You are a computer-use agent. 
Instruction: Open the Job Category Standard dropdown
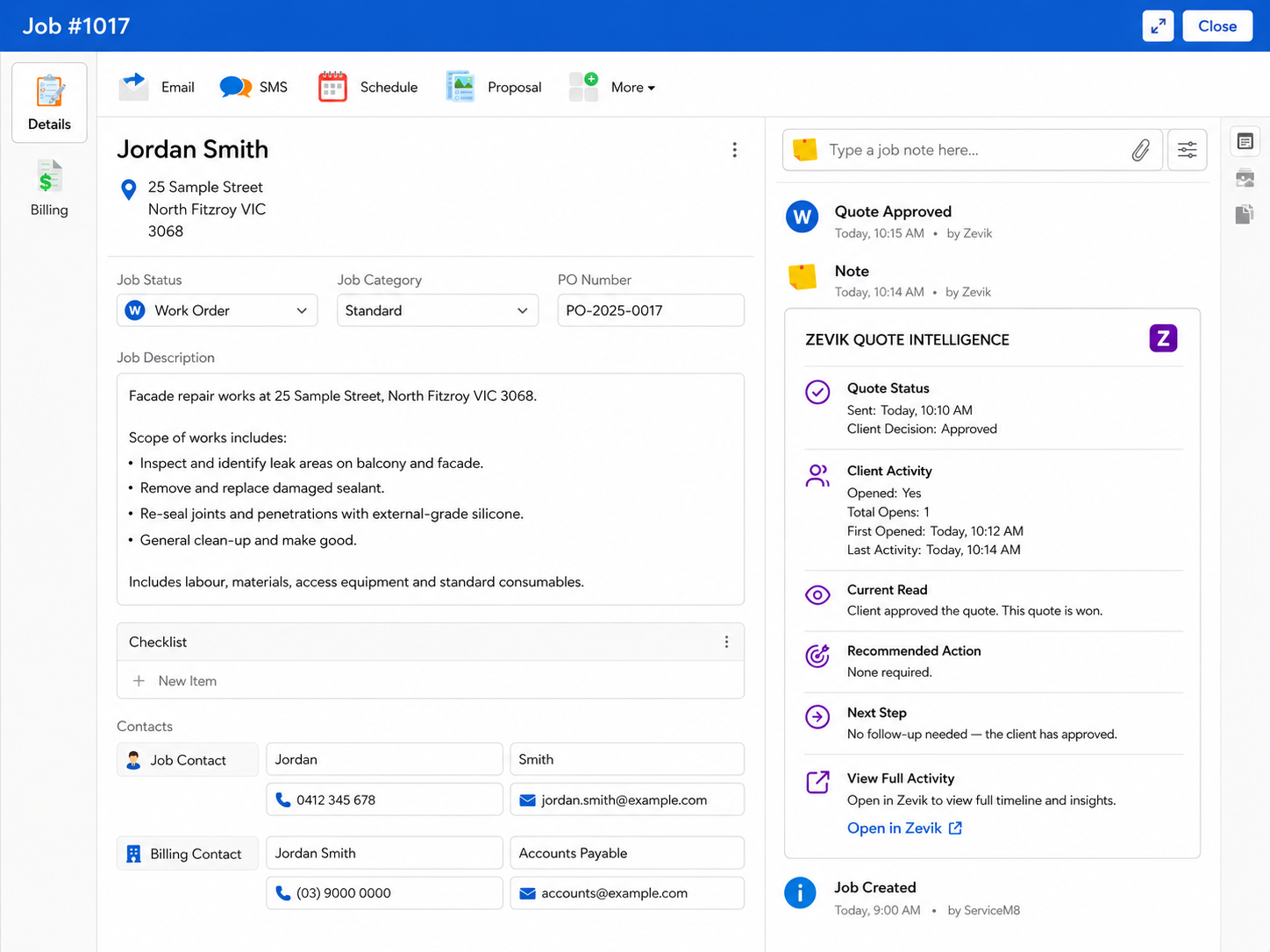coord(438,310)
